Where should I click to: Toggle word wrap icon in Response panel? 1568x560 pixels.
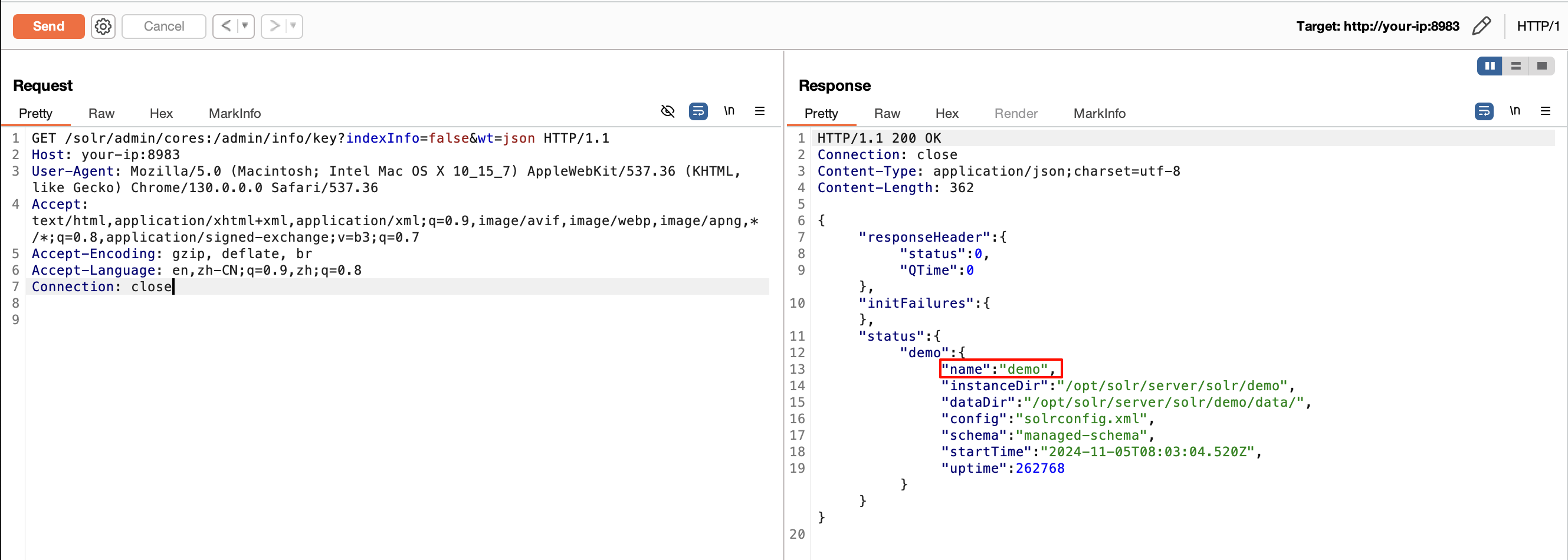tap(1484, 111)
